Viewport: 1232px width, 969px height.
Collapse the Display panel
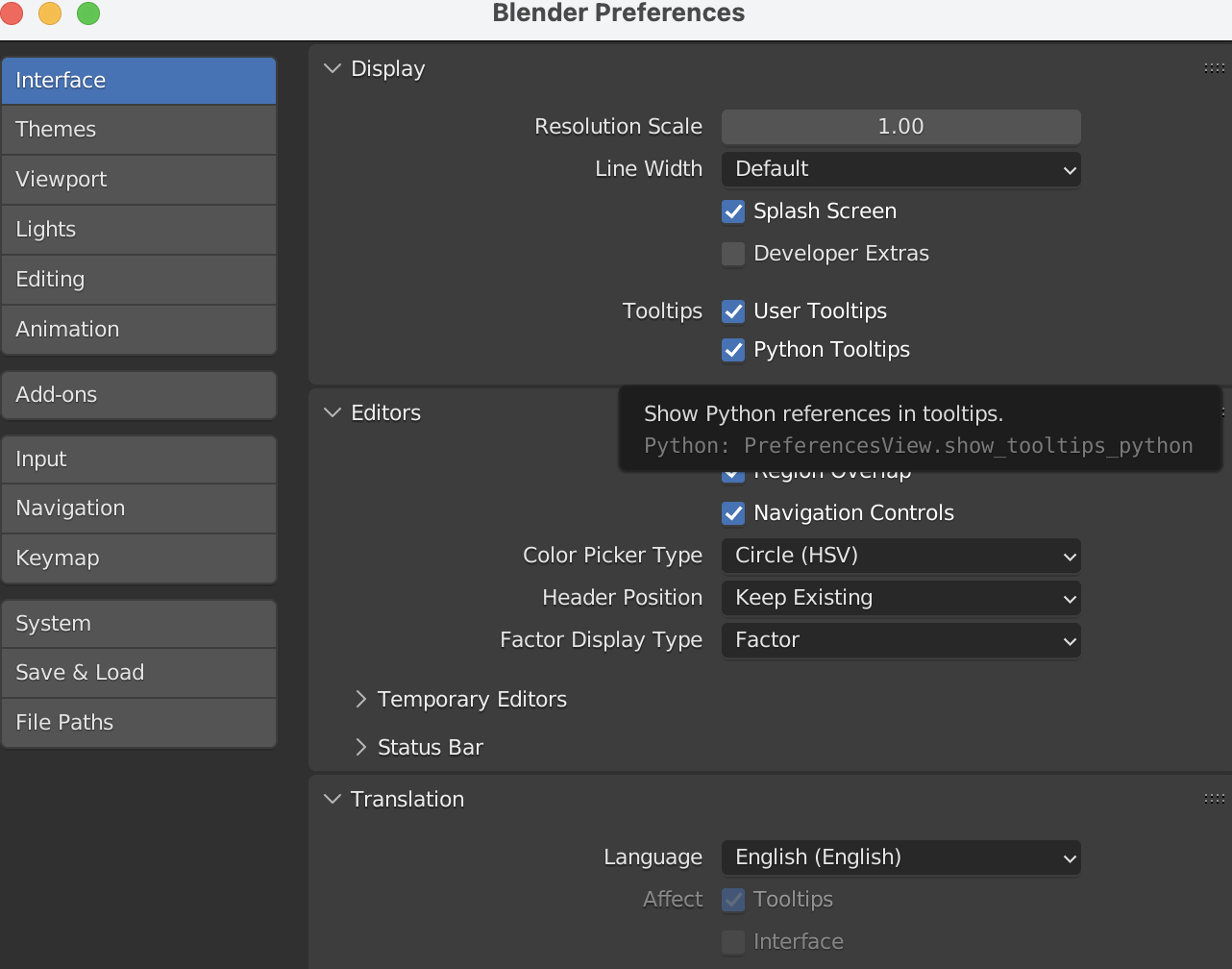click(x=333, y=69)
